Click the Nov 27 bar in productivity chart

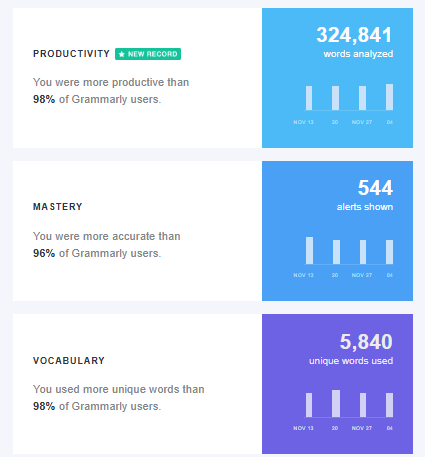(362, 98)
